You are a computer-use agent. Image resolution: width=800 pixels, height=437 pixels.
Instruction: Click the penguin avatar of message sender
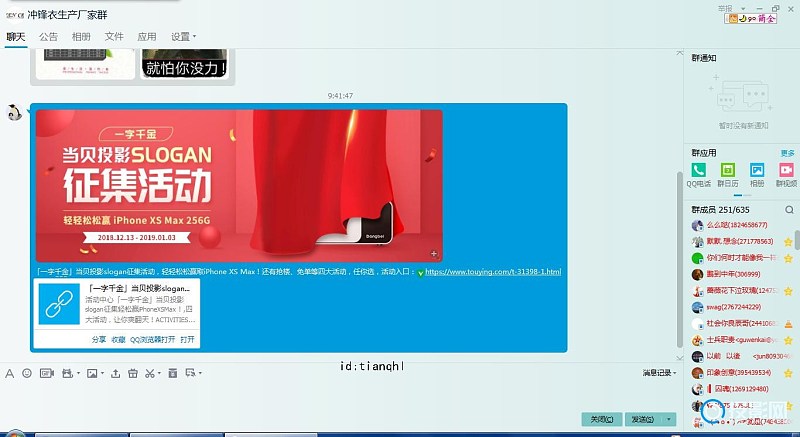pyautogui.click(x=14, y=113)
